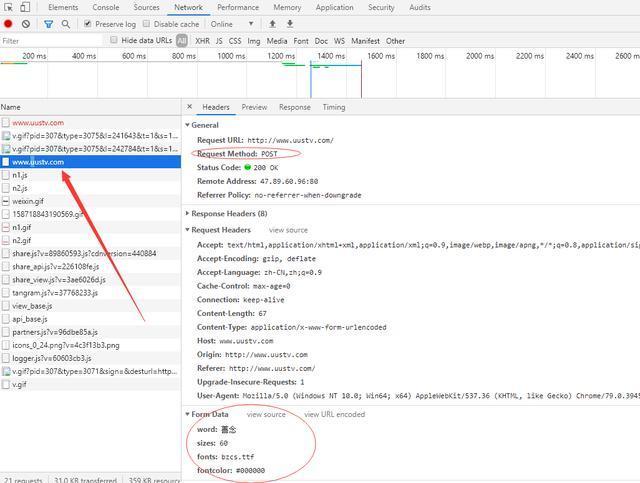640x483 pixels.
Task: Toggle the filter funnel icon
Action: pos(49,24)
